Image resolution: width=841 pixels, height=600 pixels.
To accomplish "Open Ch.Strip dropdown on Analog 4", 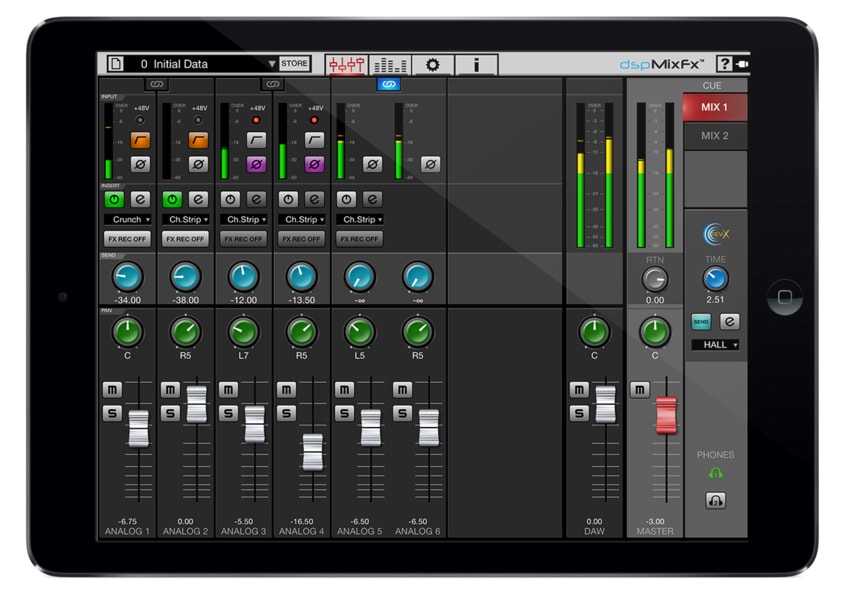I will click(x=301, y=219).
